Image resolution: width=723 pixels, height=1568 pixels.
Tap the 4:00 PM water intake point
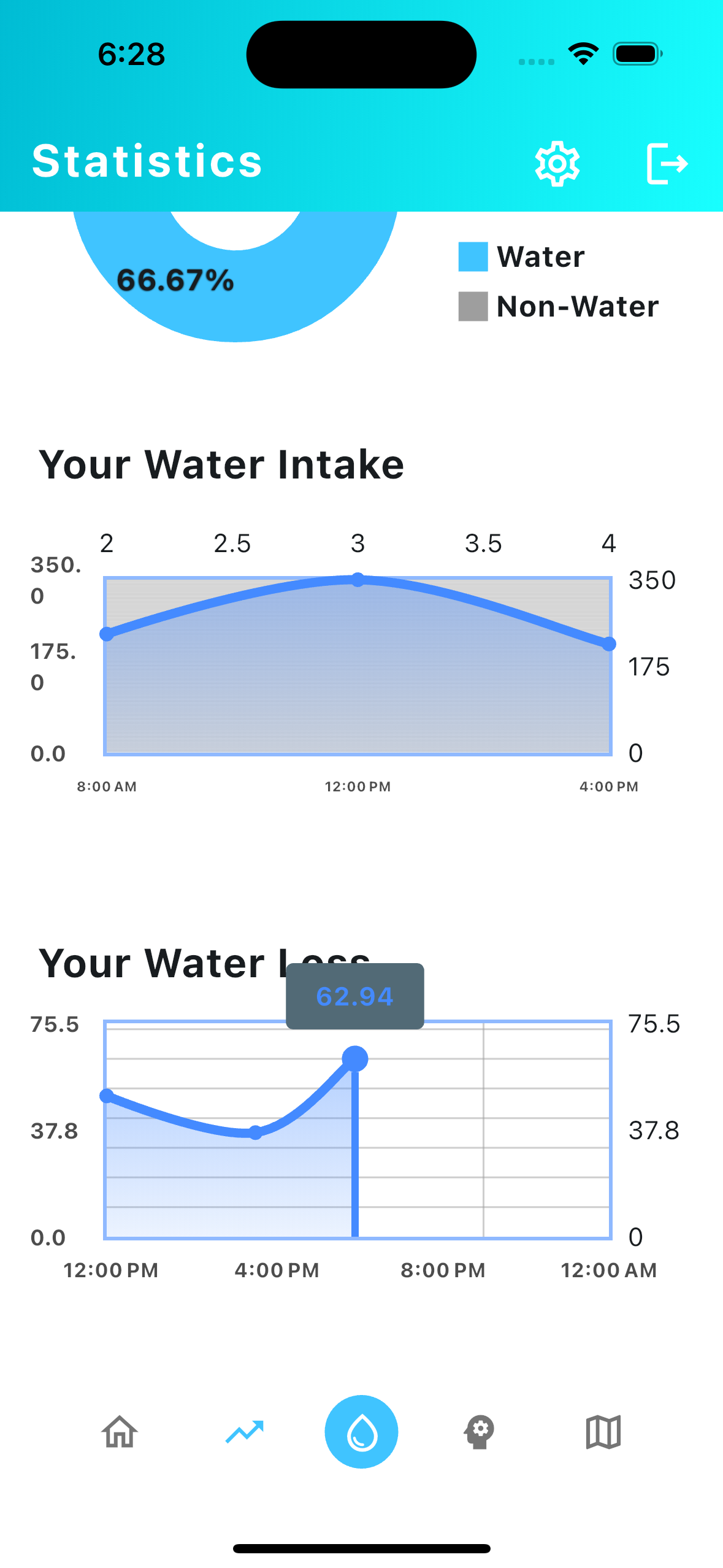coord(608,644)
